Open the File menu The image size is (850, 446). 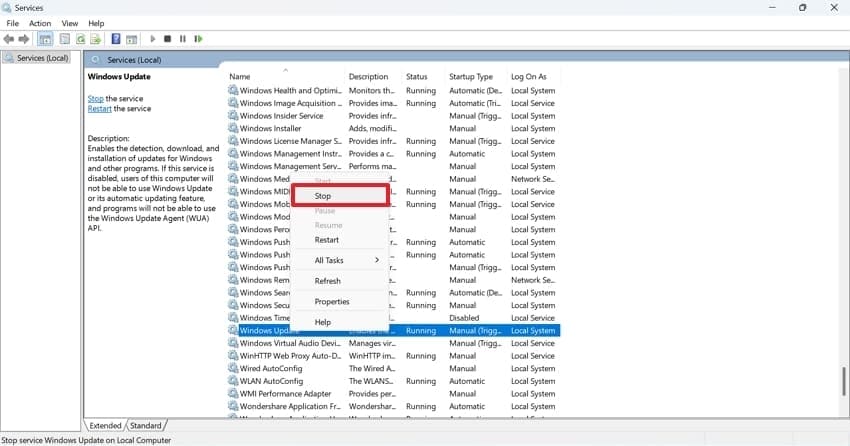(x=12, y=23)
